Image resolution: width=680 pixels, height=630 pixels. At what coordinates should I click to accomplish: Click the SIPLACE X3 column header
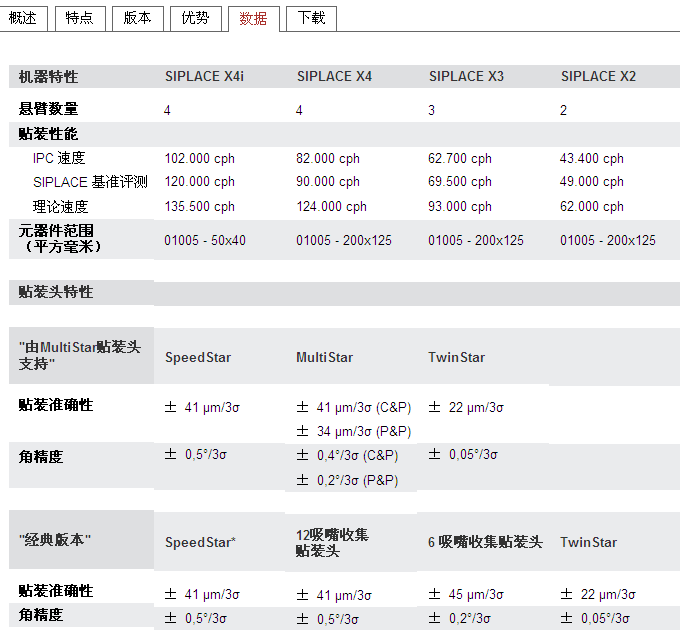pos(466,76)
